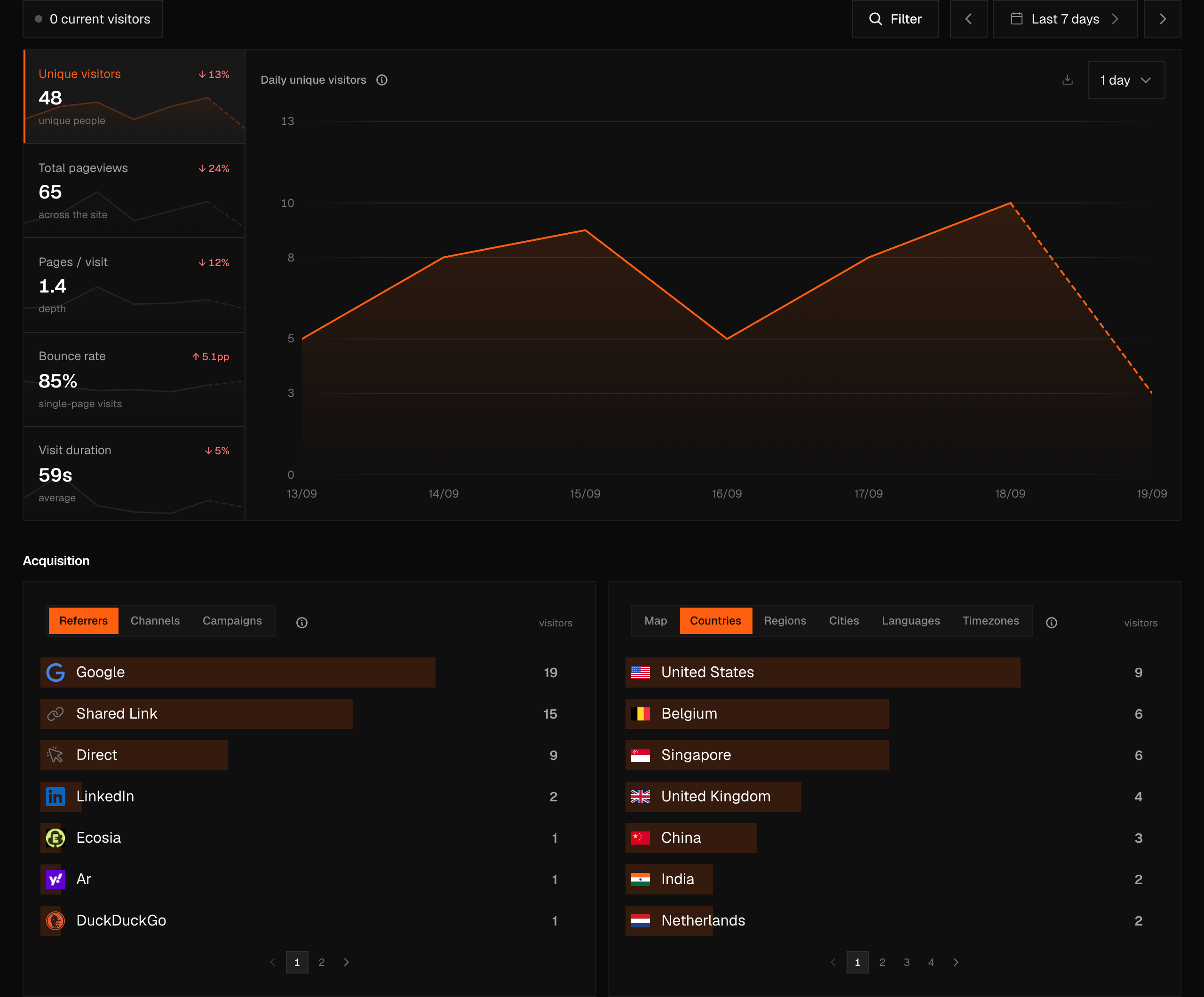This screenshot has width=1204, height=997.
Task: Select the Bounce rate metric card
Action: pos(134,379)
